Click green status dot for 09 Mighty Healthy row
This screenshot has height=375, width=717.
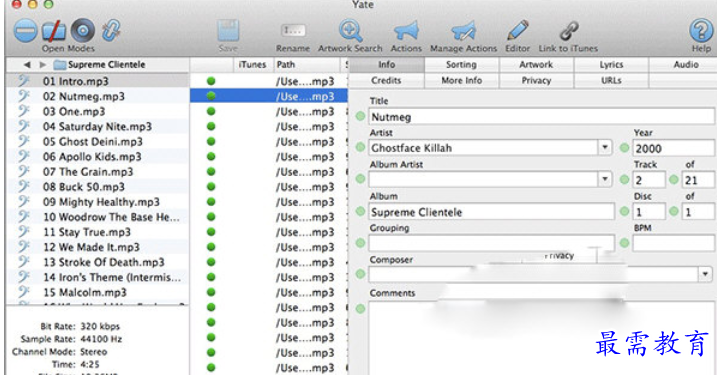point(211,202)
